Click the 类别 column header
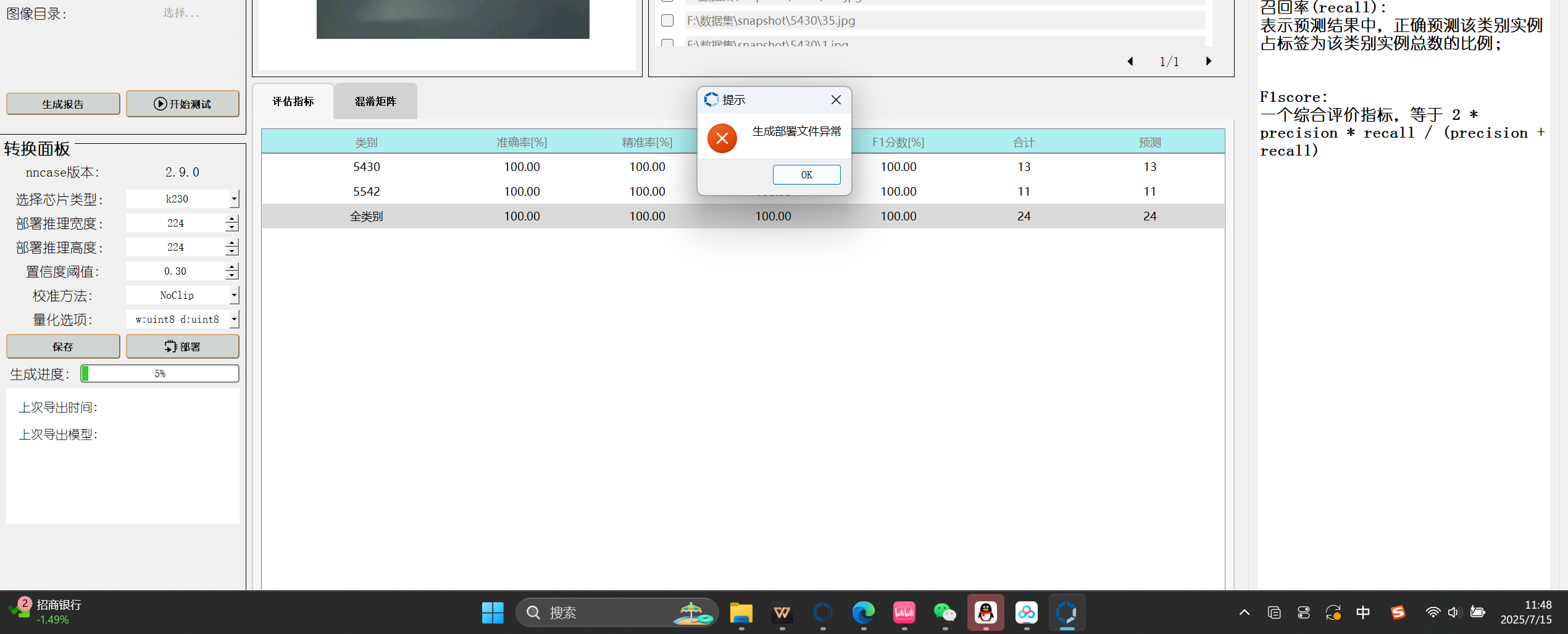Screen dimensions: 1568x634 366,142
